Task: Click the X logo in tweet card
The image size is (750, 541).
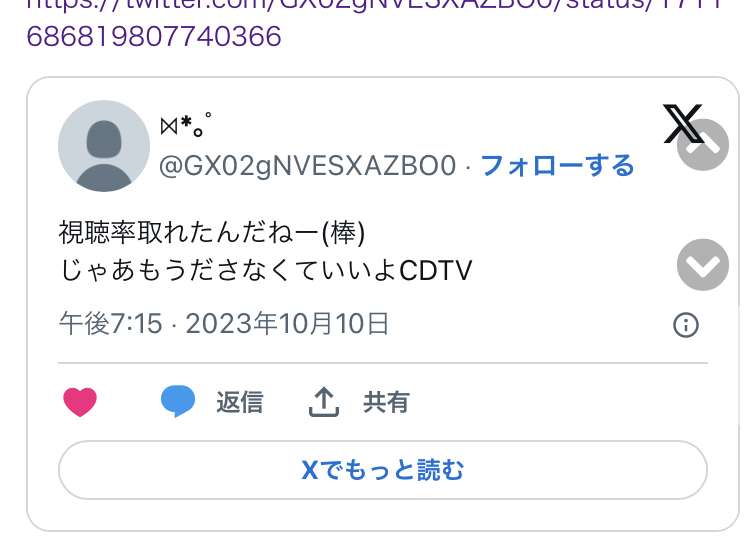Action: [683, 123]
